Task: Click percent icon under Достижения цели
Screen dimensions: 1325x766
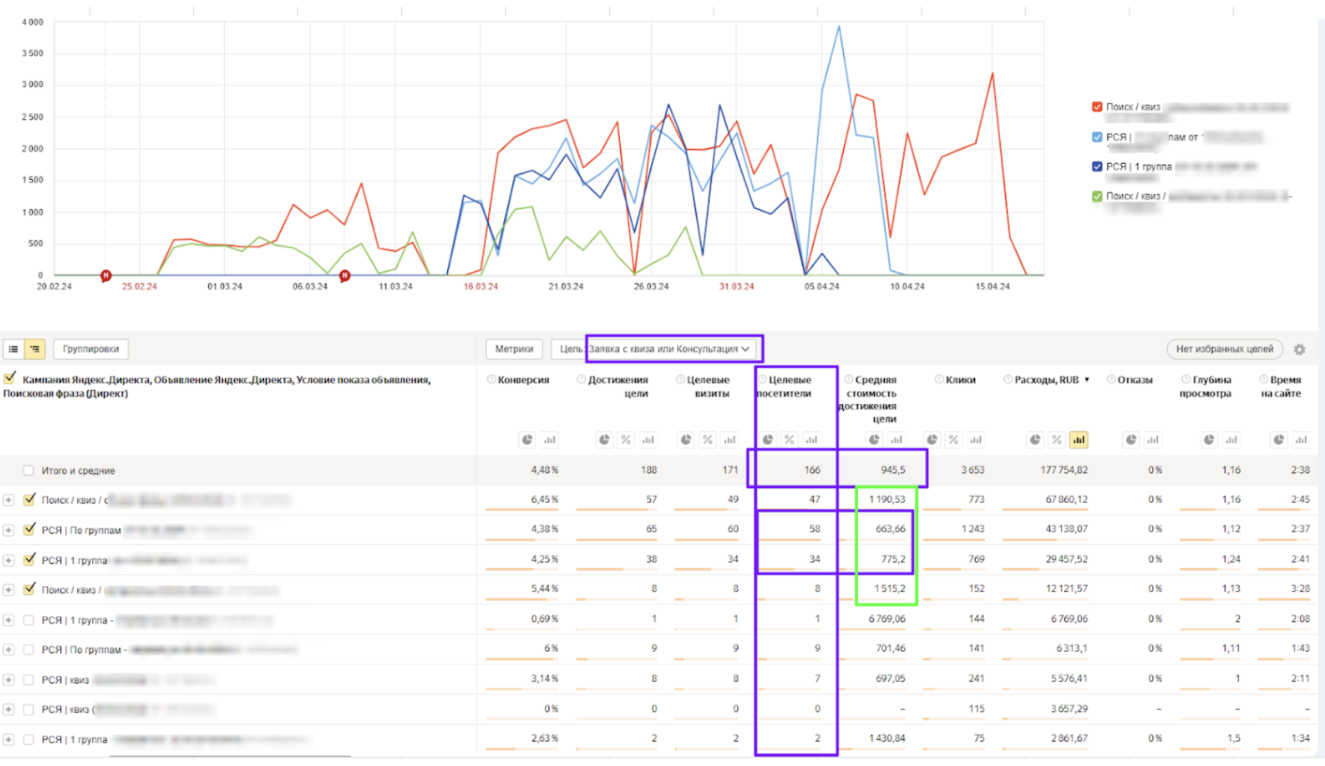Action: click(626, 440)
